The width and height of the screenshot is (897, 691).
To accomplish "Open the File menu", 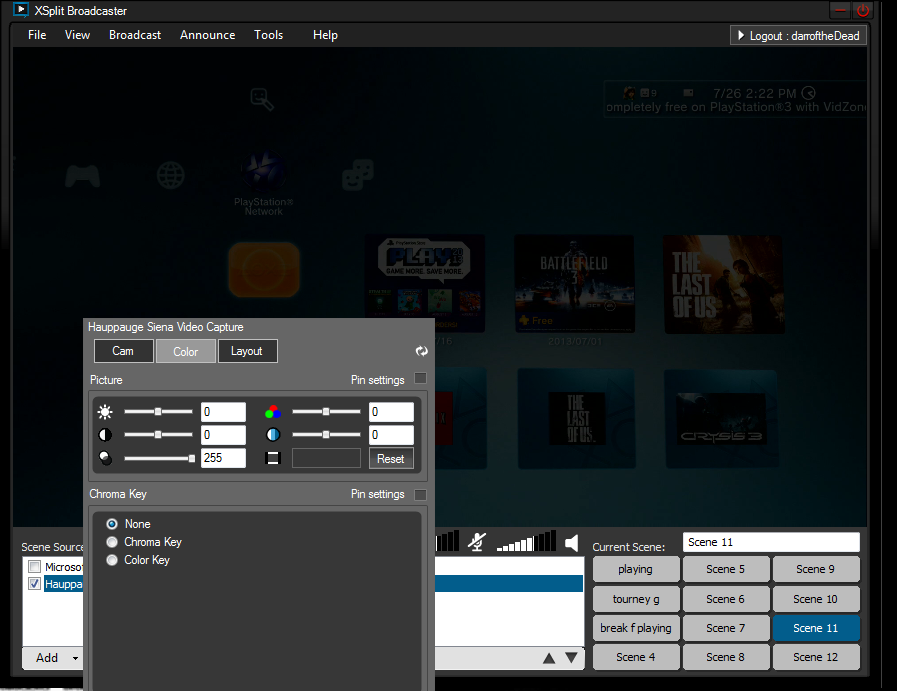I will [37, 35].
